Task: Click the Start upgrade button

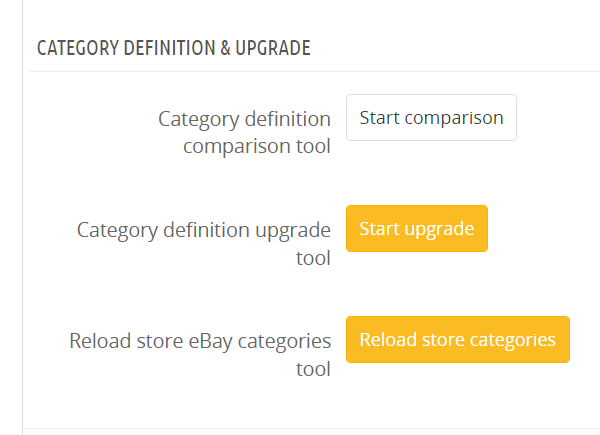Action: [x=416, y=229]
